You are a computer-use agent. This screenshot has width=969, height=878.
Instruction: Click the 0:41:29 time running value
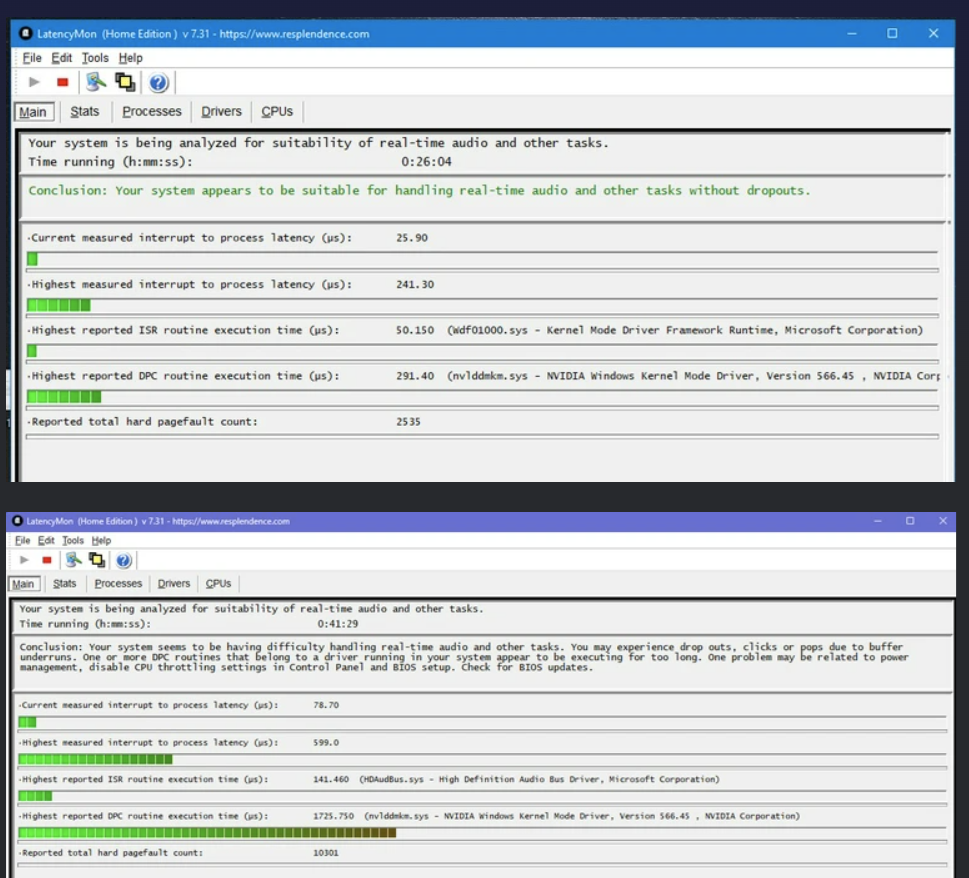click(x=337, y=624)
